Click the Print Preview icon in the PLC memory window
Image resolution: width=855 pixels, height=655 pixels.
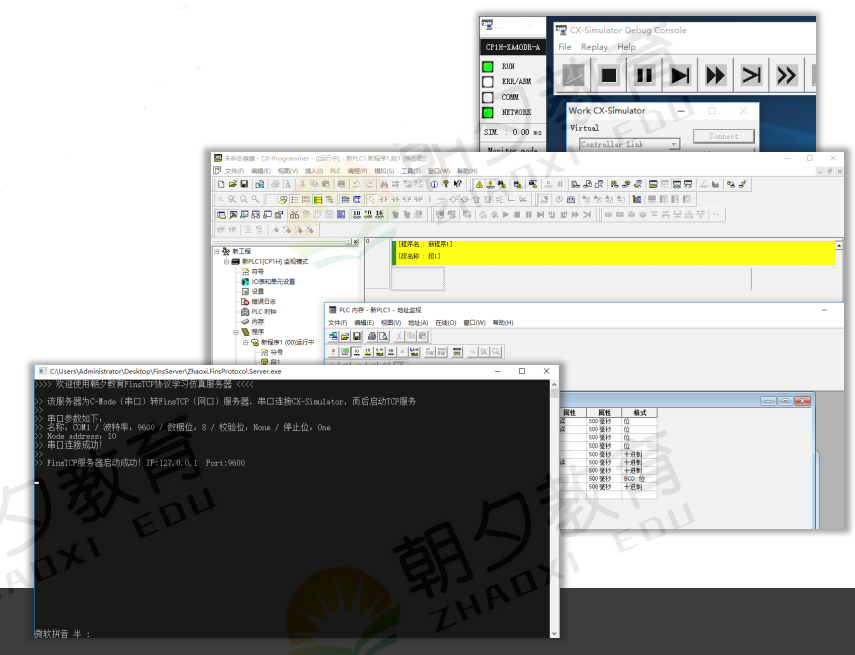point(383,336)
